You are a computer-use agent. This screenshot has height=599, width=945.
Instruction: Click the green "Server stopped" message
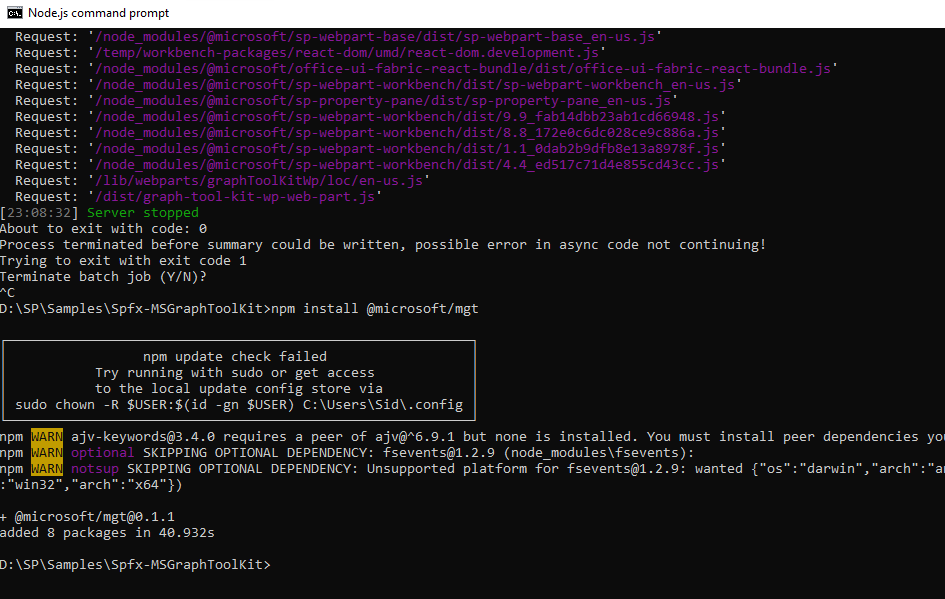coord(143,212)
